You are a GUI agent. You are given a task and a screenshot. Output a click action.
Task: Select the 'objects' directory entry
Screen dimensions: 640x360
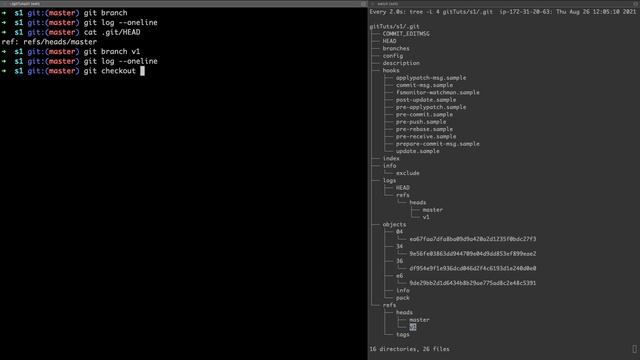[x=394, y=225]
